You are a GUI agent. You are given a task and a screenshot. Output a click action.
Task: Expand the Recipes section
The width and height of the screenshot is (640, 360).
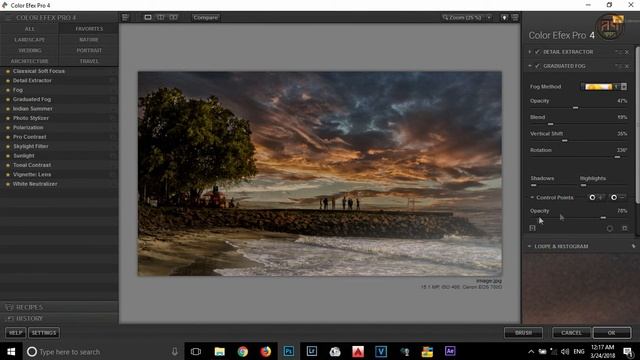(59, 307)
